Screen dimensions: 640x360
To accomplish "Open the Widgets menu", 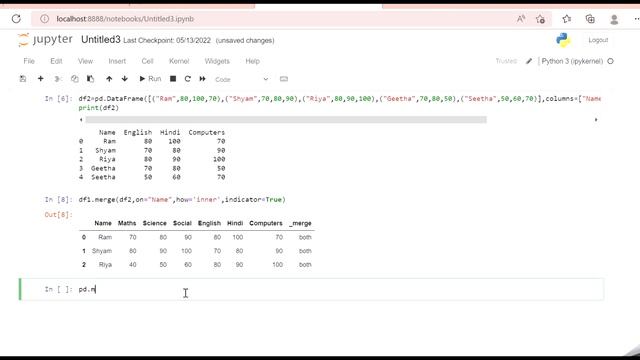I will coord(217,61).
